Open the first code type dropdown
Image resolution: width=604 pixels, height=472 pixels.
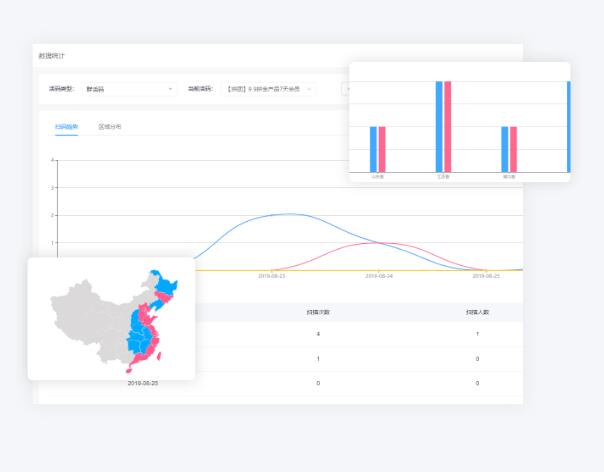click(x=129, y=89)
